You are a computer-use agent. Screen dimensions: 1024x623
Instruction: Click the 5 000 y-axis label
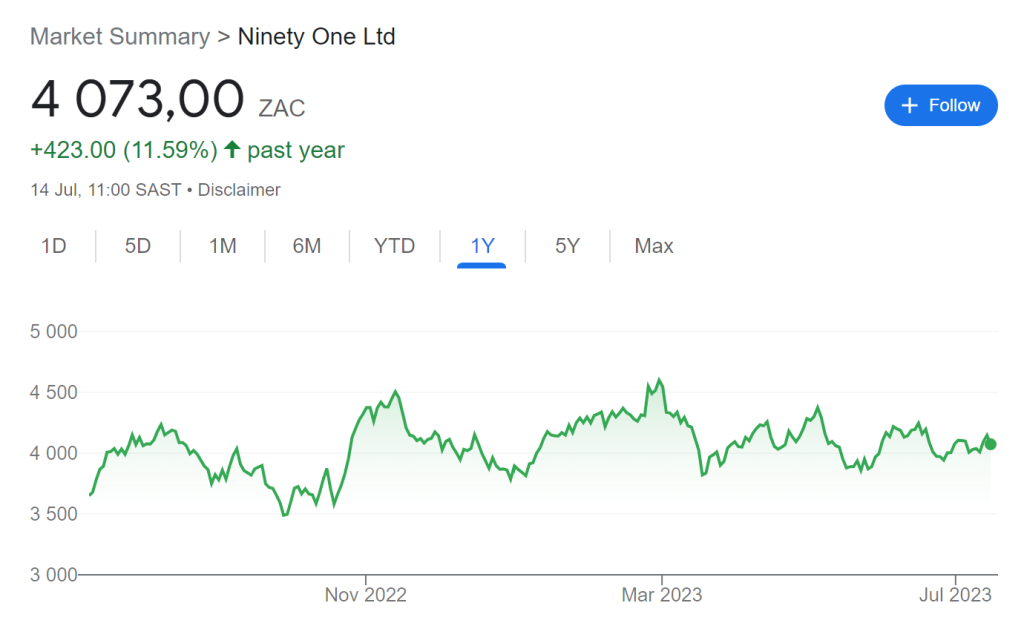tap(54, 332)
